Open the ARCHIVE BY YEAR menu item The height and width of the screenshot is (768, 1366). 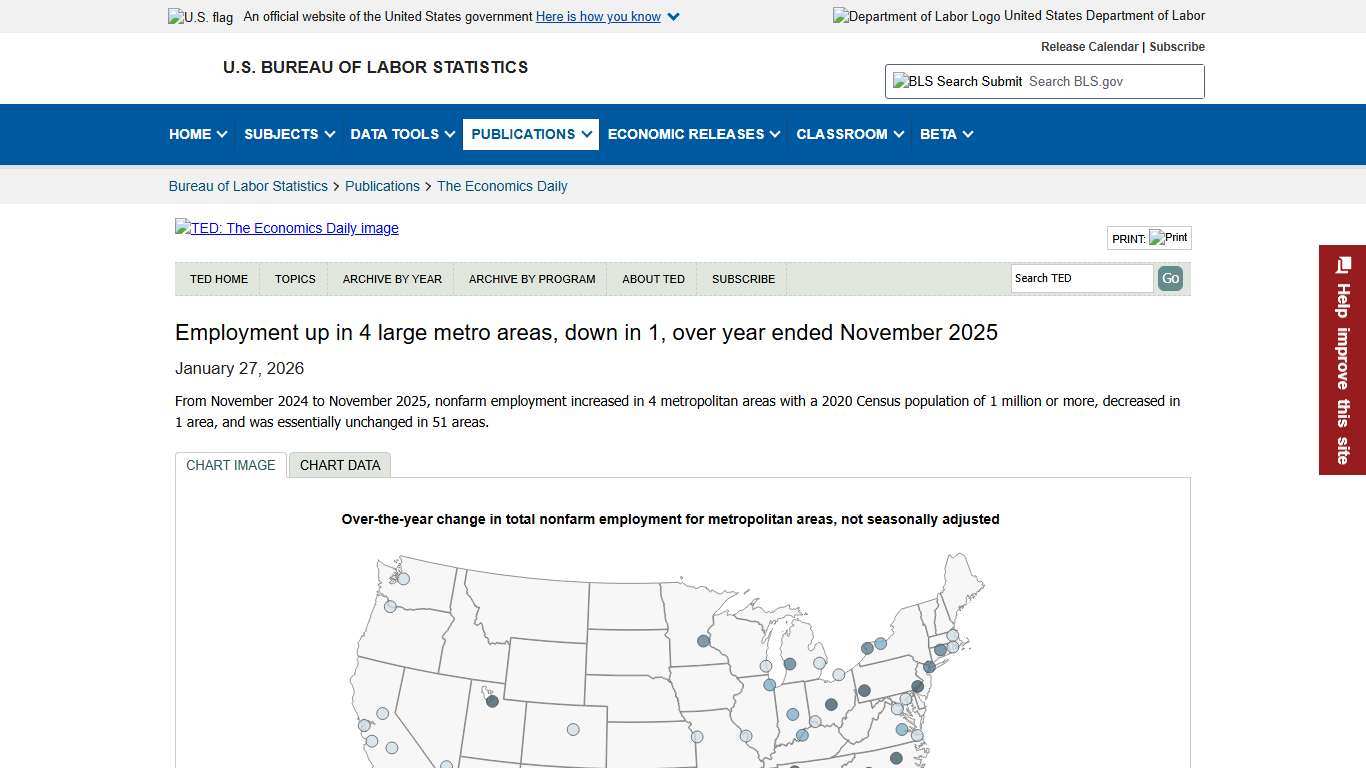click(x=392, y=279)
